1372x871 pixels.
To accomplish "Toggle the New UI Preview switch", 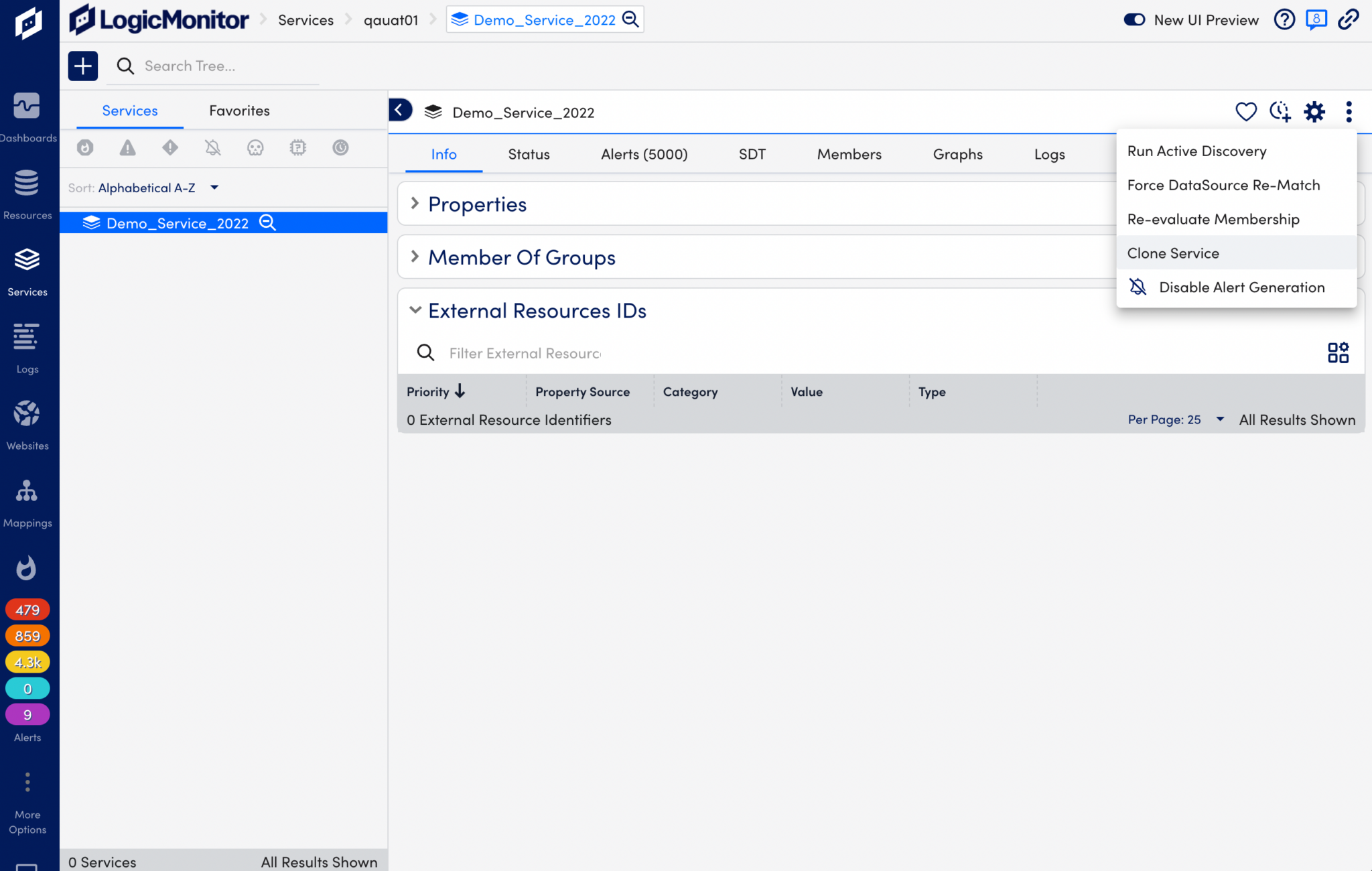I will 1134,19.
